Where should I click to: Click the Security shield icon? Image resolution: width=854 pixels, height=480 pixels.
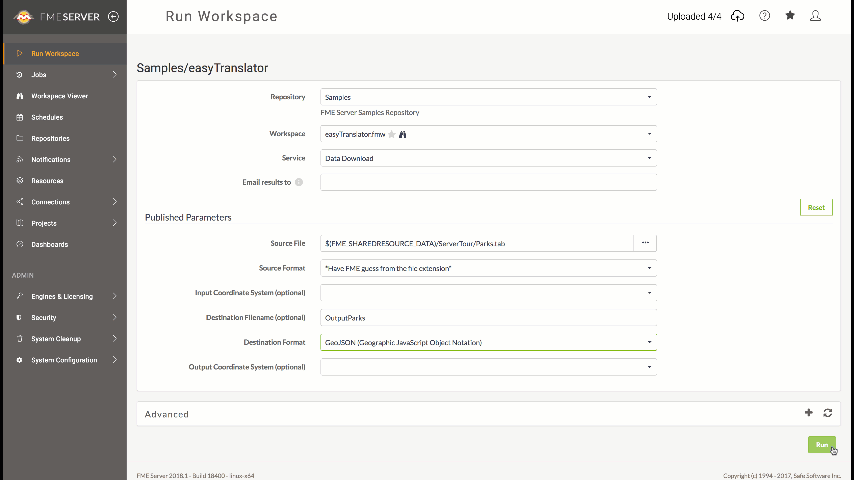[20, 317]
